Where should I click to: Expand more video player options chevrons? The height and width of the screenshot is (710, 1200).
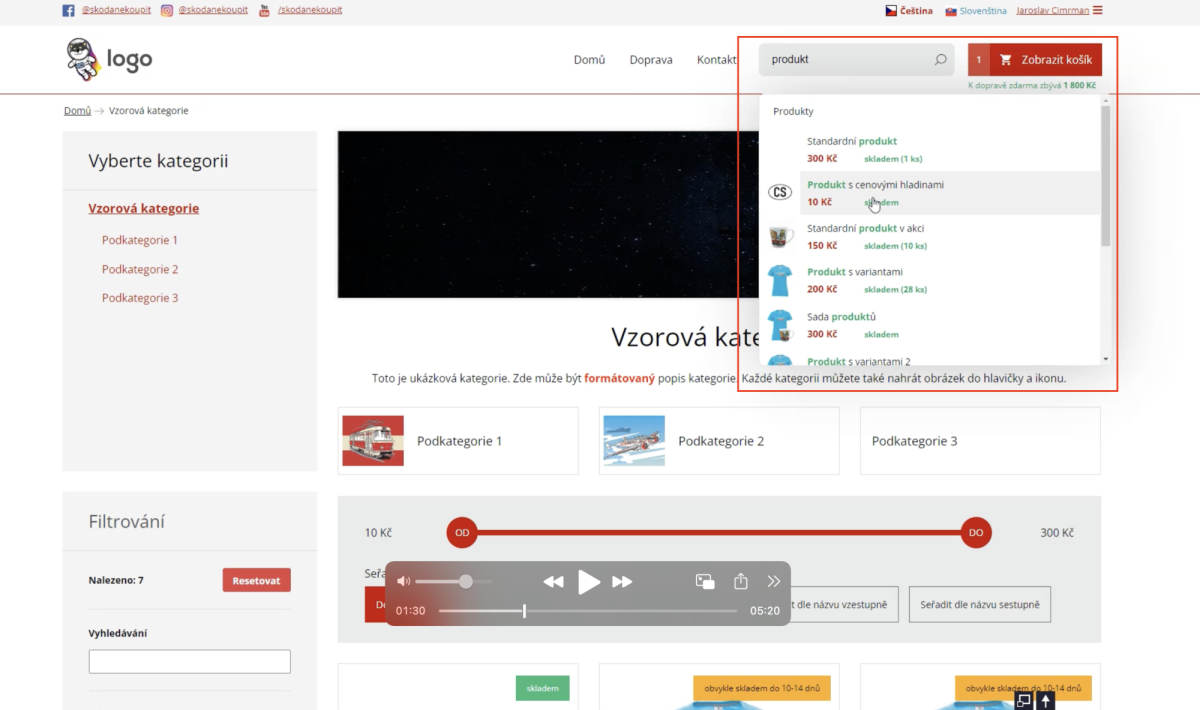point(774,581)
